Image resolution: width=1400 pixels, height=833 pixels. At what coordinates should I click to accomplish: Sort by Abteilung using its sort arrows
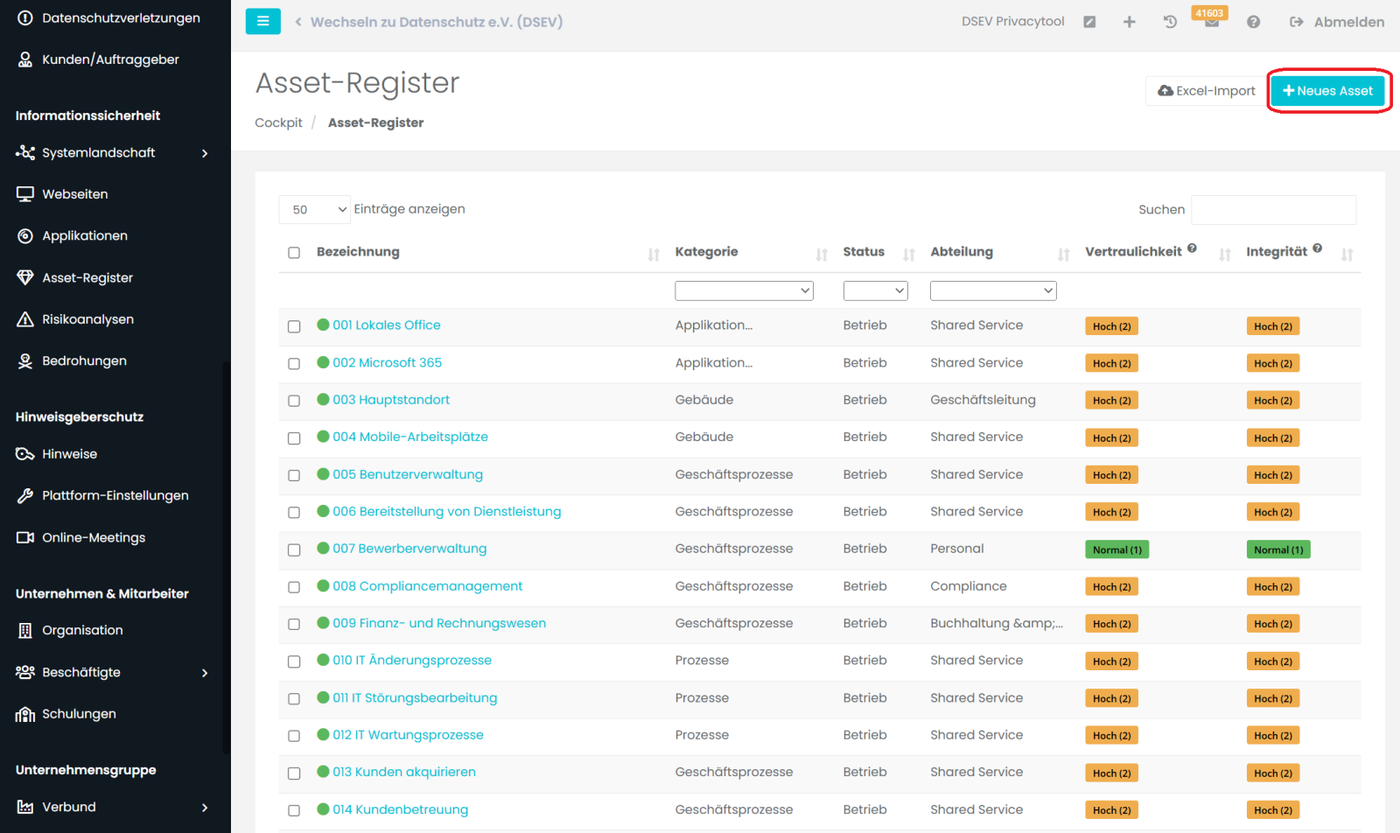click(1064, 255)
